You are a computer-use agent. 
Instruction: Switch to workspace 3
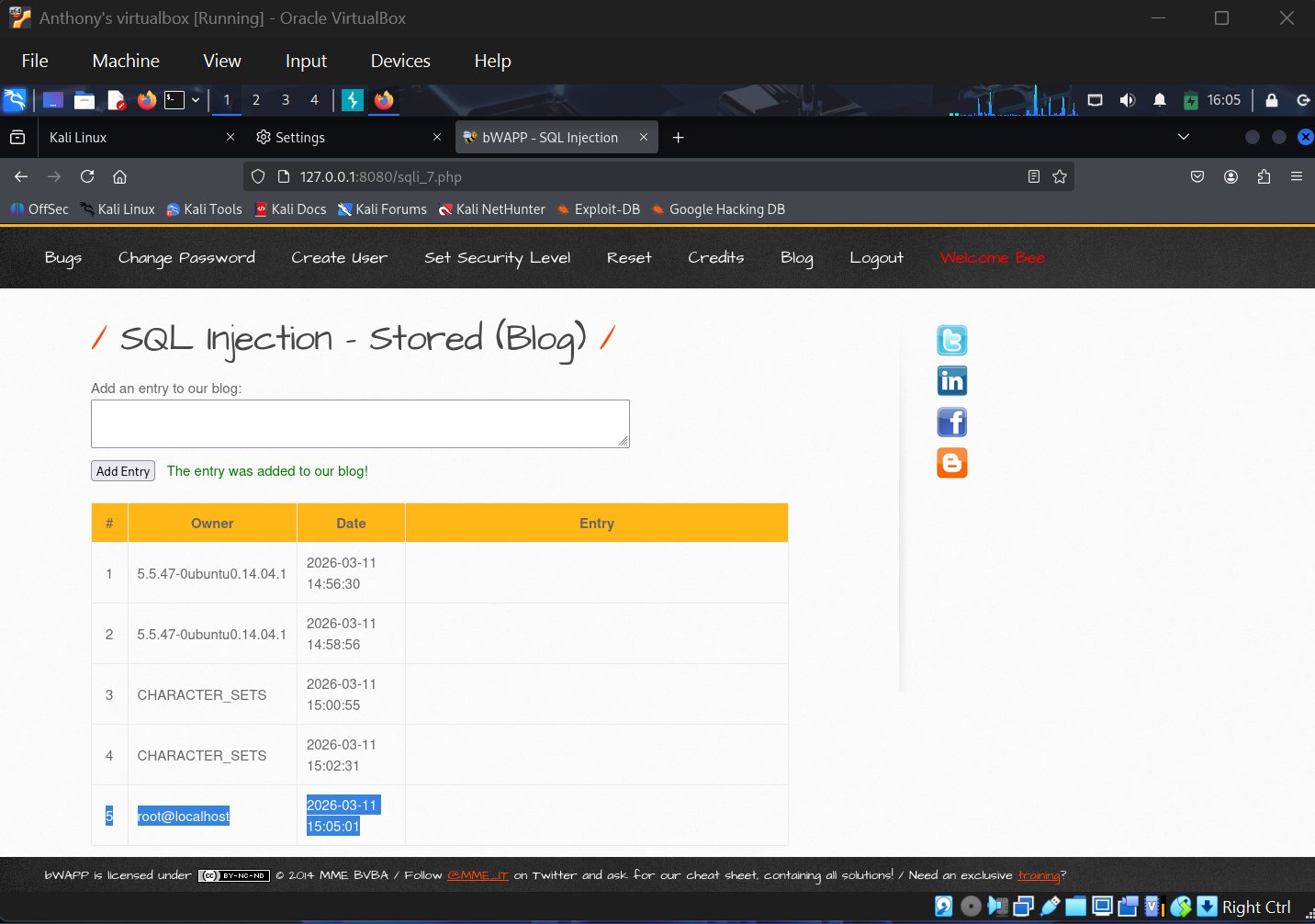click(286, 100)
